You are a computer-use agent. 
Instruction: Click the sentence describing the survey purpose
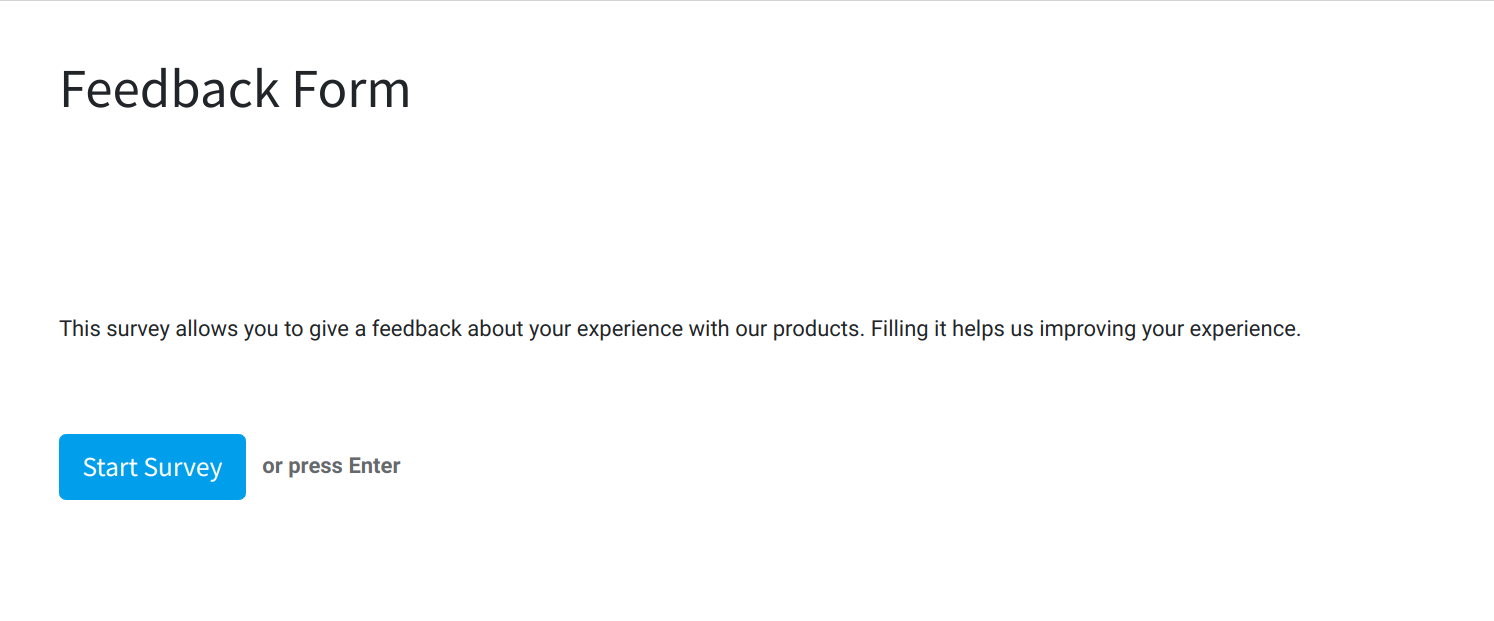pyautogui.click(x=680, y=328)
